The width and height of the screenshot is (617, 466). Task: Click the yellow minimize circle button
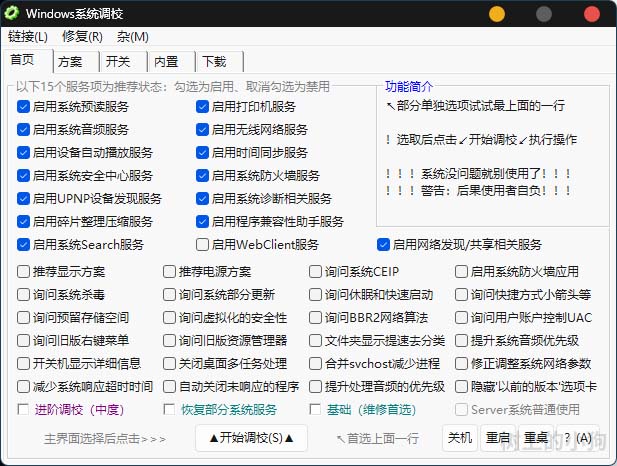[x=497, y=14]
